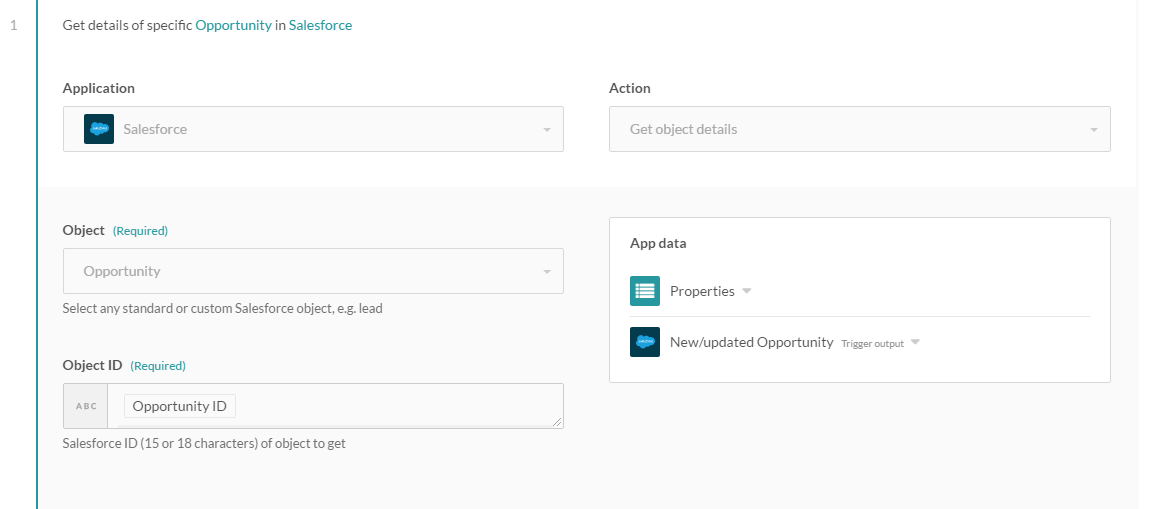This screenshot has height=509, width=1151.
Task: Click the App data heading
Action: point(658,243)
